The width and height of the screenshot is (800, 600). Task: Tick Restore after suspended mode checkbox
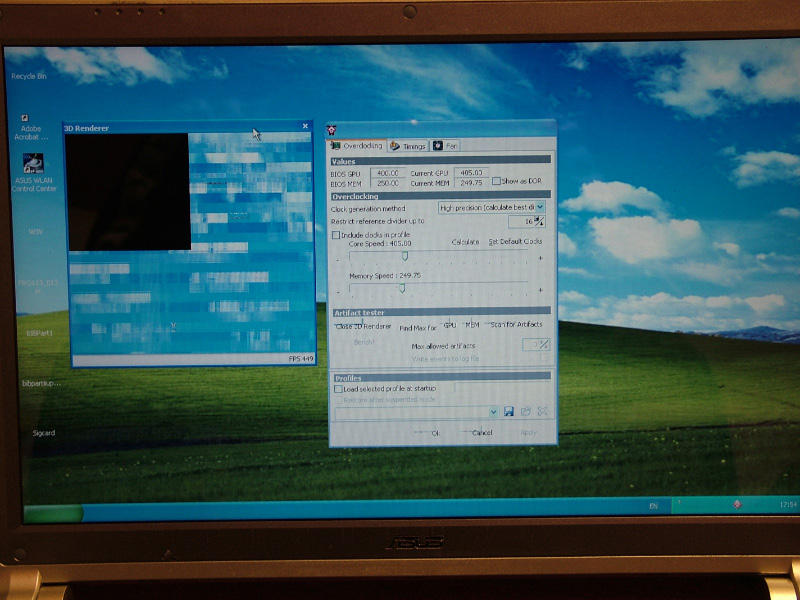point(338,400)
